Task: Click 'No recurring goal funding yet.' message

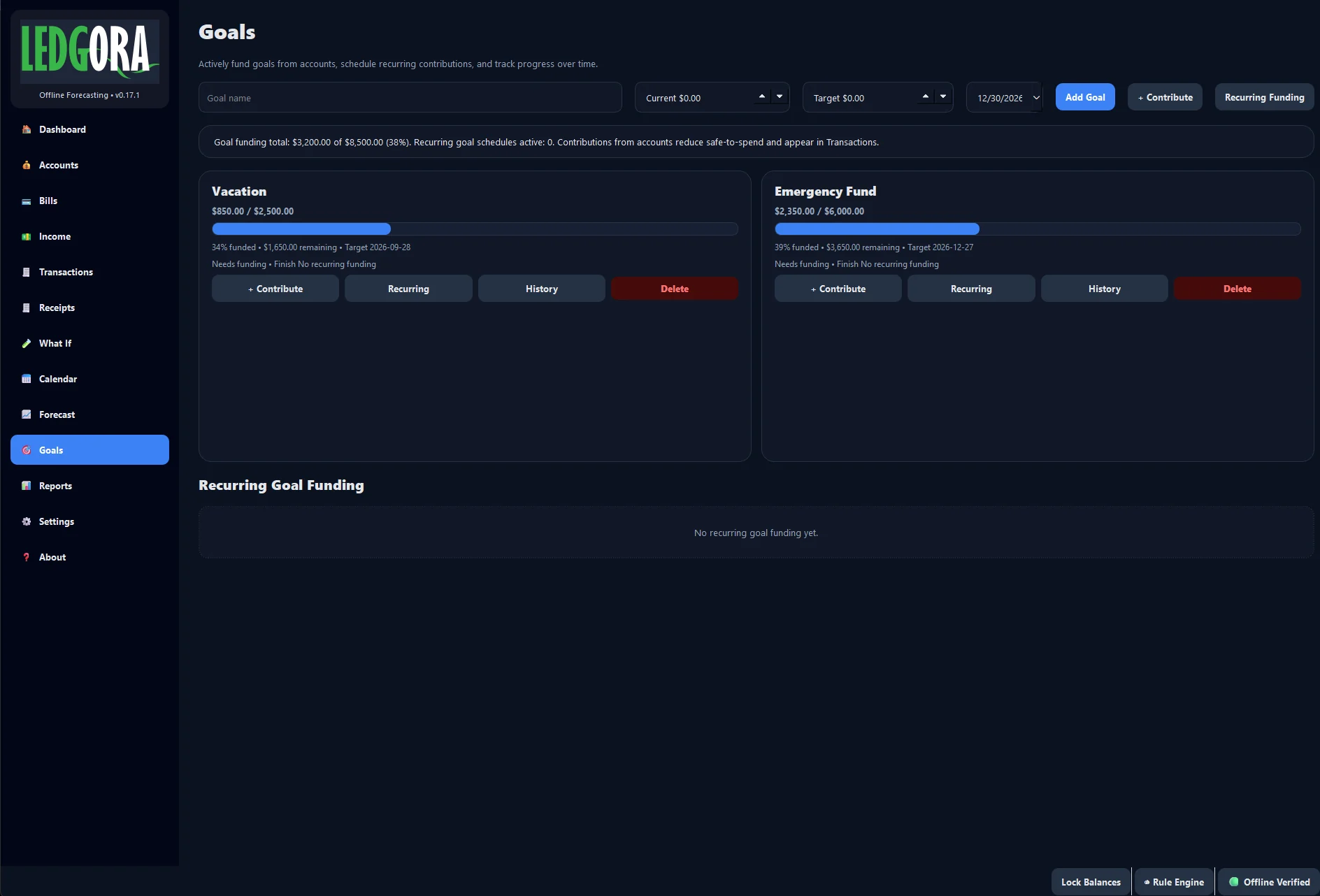Action: 756,533
